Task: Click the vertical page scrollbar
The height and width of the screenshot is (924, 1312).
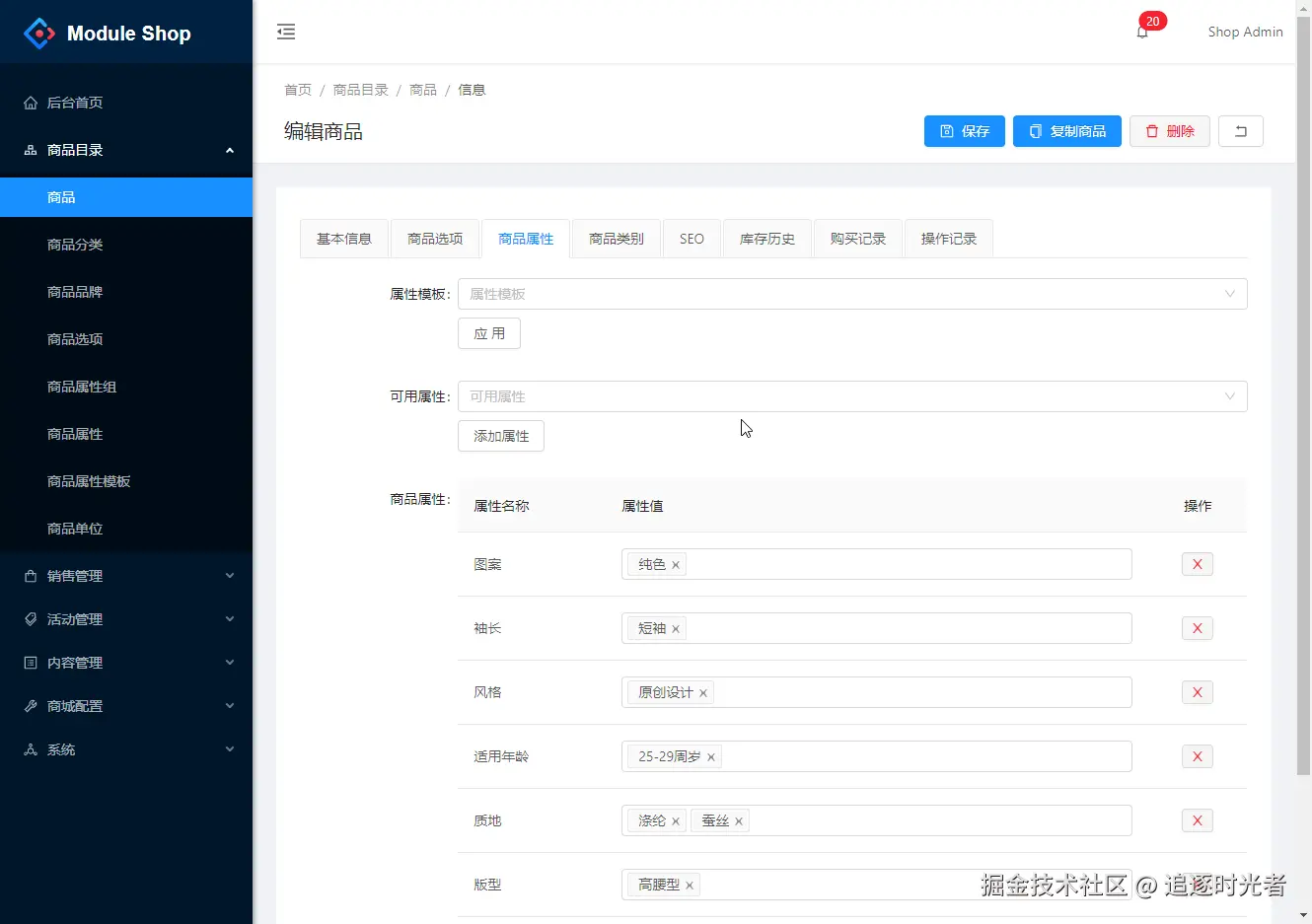Action: pos(1303,394)
